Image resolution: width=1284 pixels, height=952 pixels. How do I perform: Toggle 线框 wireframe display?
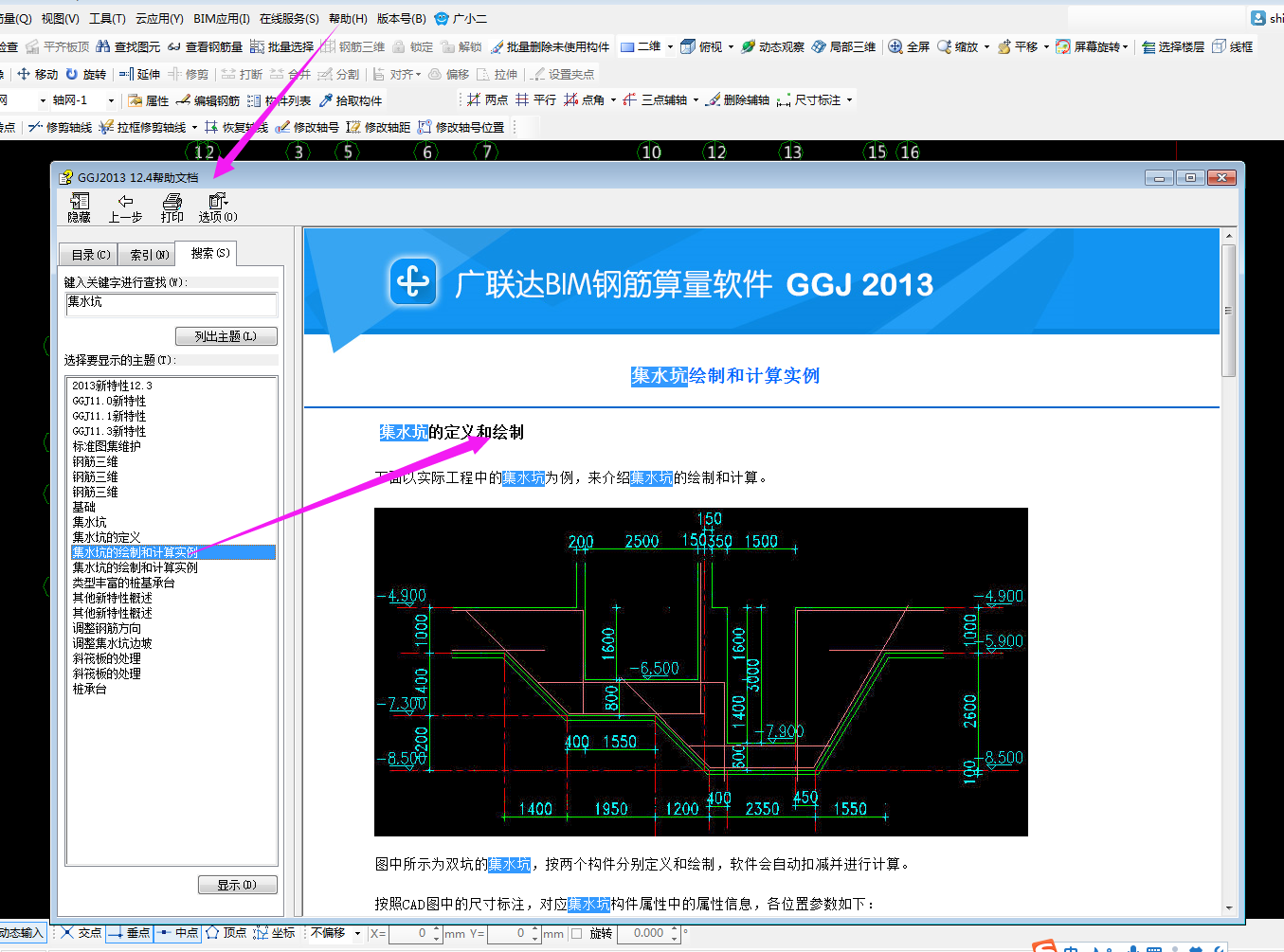pos(1233,46)
